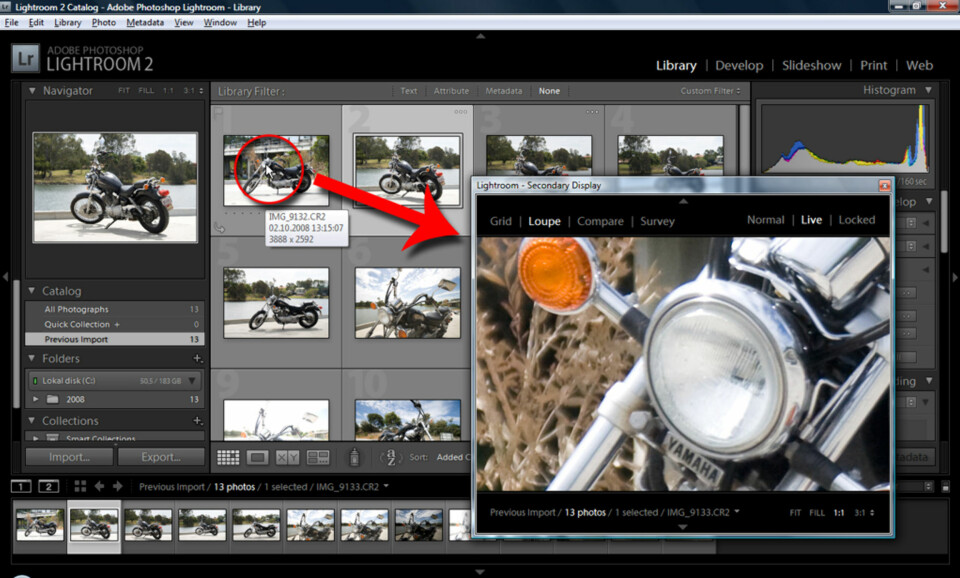This screenshot has height=578, width=960.
Task: Click the grid view vertical scrollbar
Action: click(744, 141)
